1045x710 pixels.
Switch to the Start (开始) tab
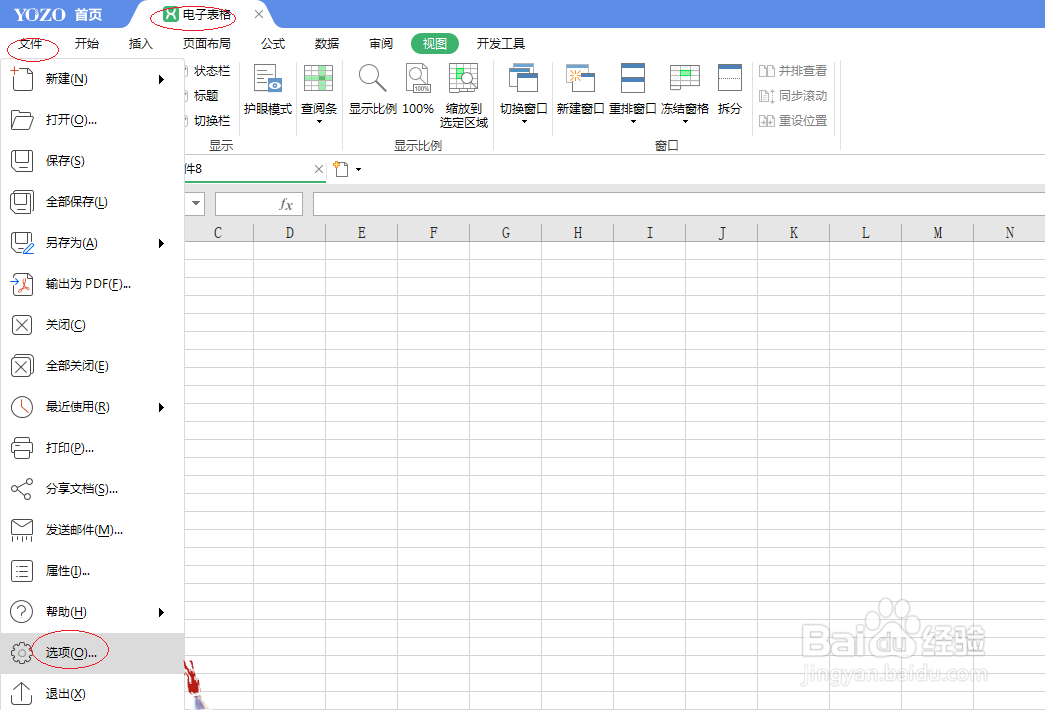(87, 43)
